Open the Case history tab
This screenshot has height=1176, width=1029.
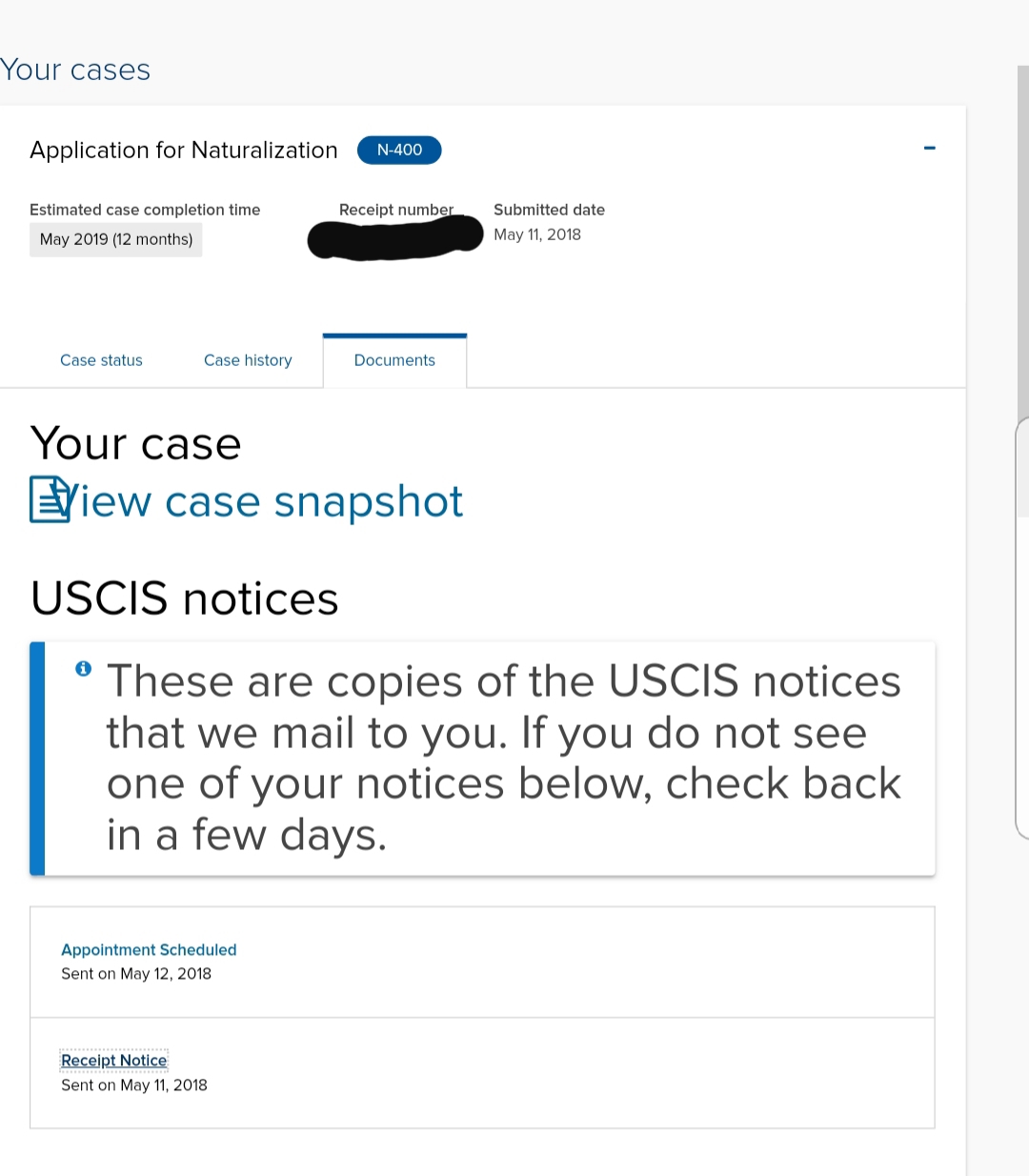pos(248,360)
